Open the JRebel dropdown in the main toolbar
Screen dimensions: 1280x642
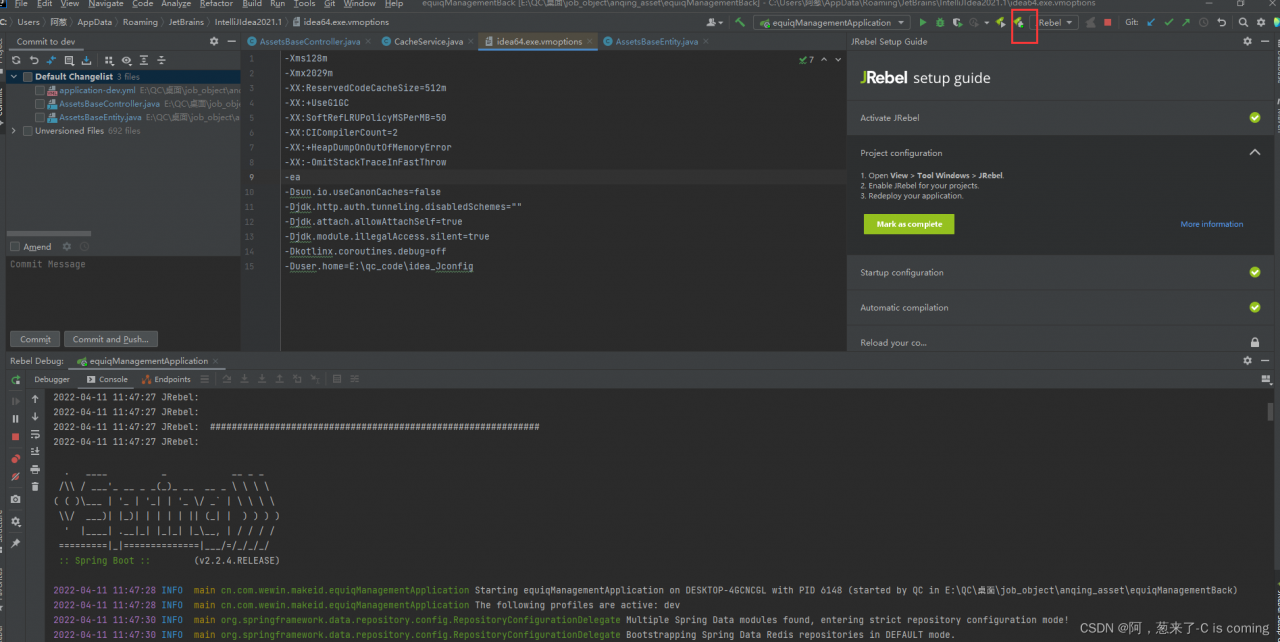coord(1055,22)
